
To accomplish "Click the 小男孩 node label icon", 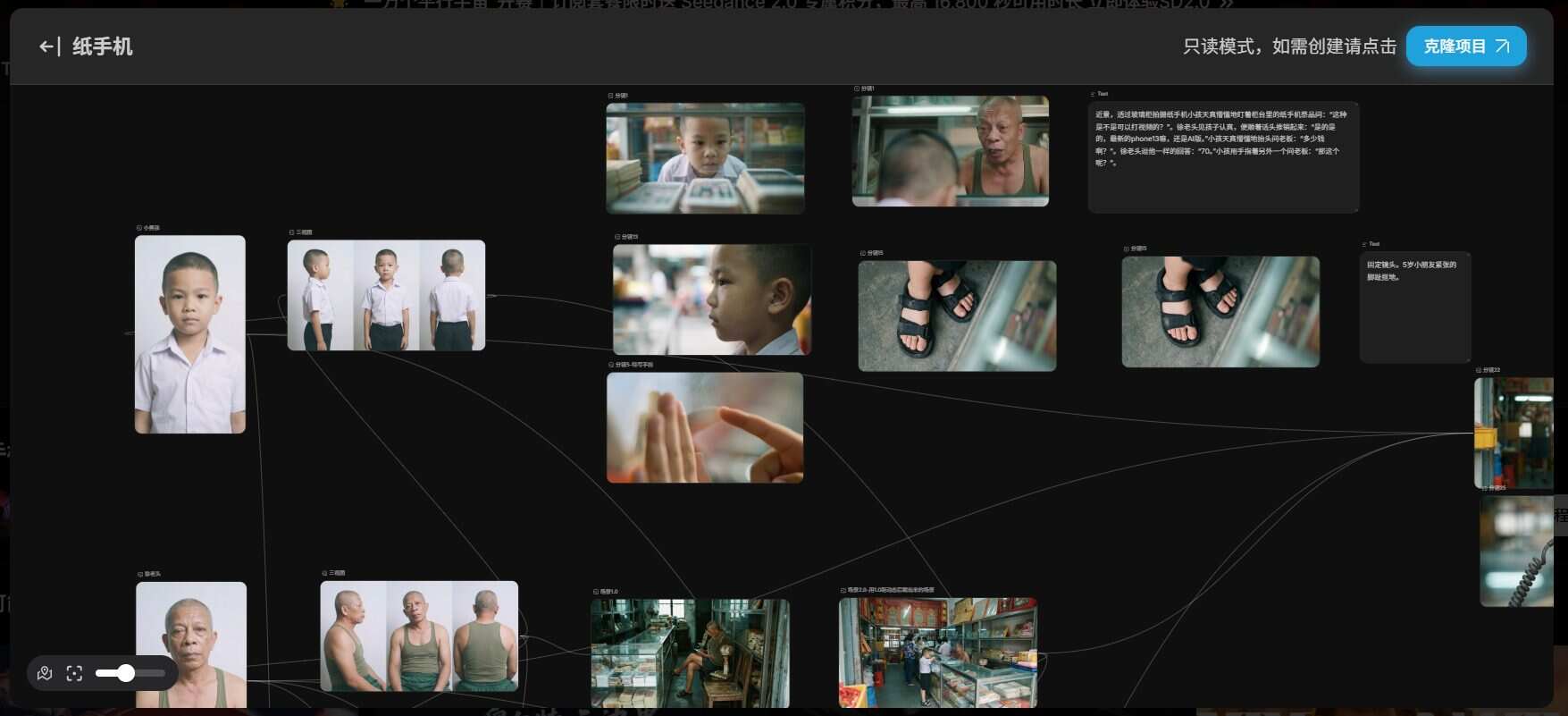I will (x=138, y=228).
